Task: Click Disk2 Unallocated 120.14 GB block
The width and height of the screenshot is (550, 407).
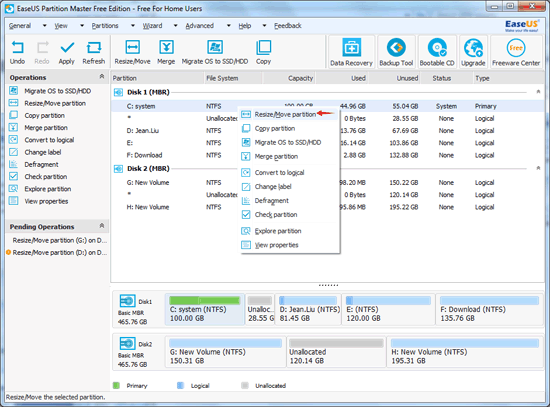Action: [x=336, y=352]
